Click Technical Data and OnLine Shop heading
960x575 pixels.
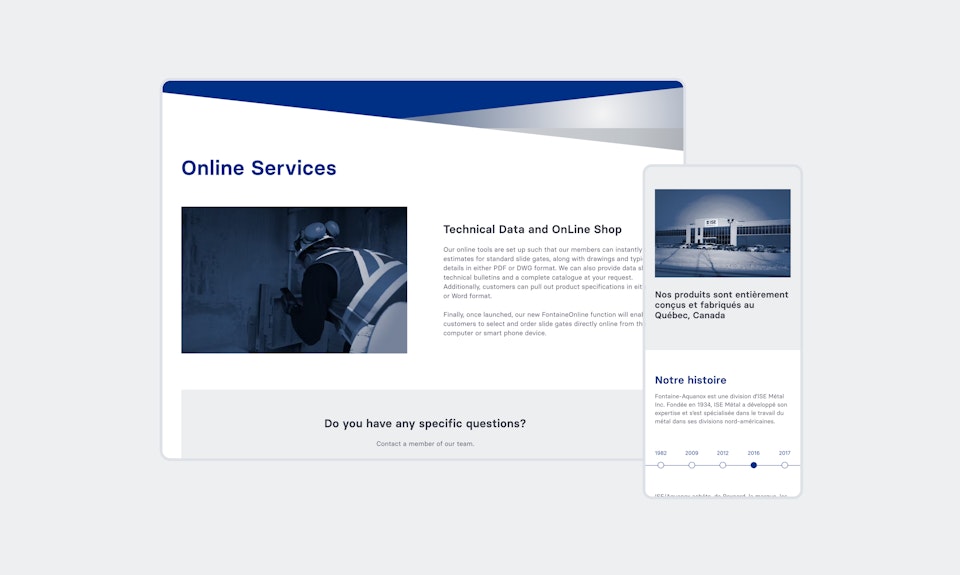532,230
